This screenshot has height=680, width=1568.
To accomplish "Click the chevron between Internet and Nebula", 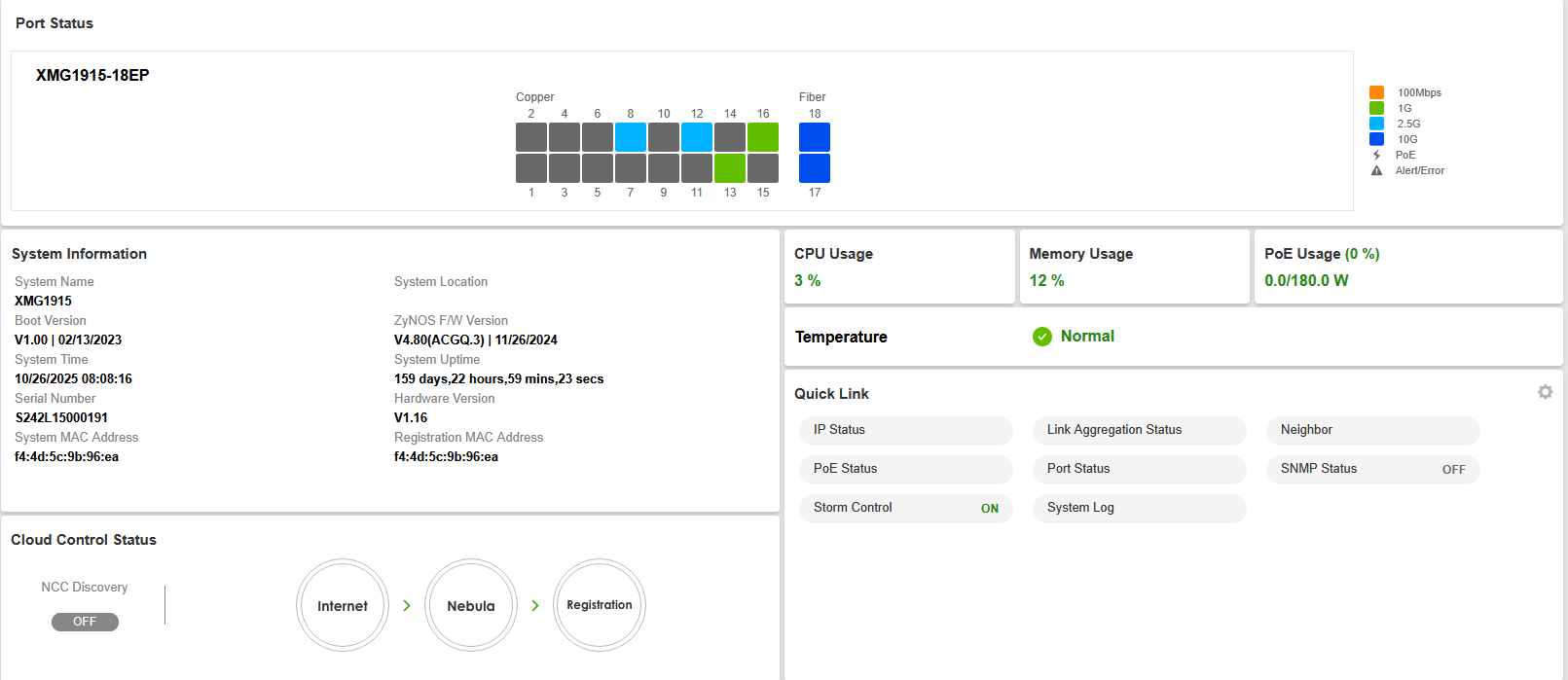I will [x=407, y=605].
